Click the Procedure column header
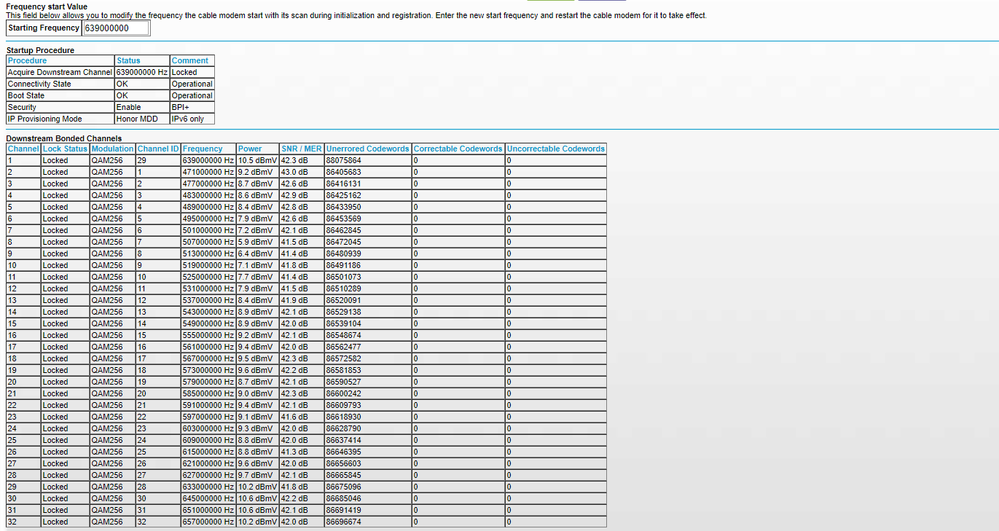The width and height of the screenshot is (999, 531). [26, 61]
